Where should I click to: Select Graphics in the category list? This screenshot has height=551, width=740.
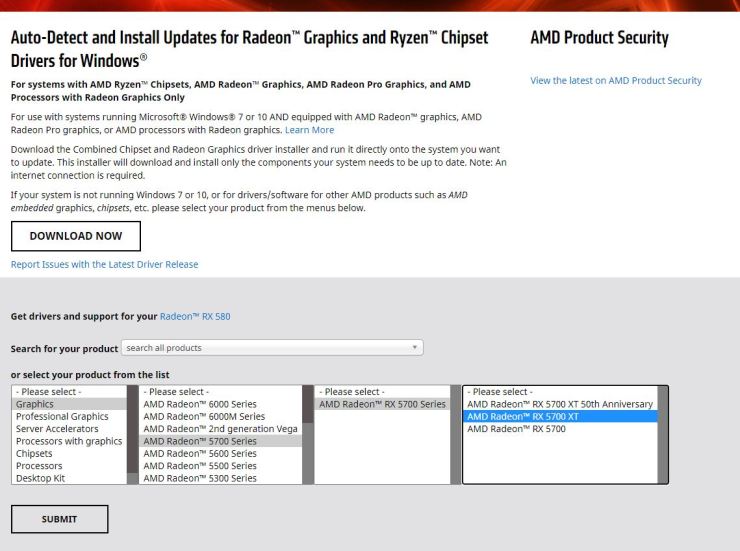(x=69, y=404)
